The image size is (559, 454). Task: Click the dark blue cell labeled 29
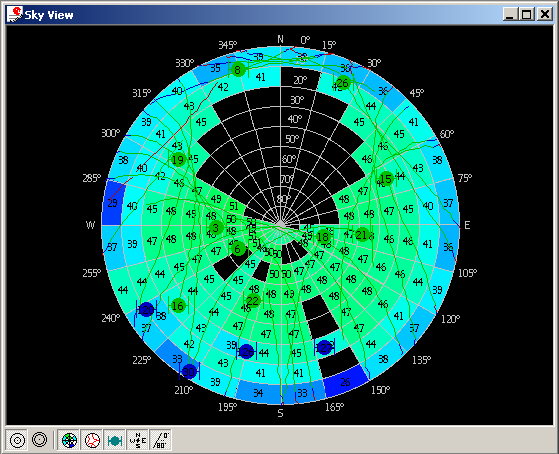tap(113, 203)
